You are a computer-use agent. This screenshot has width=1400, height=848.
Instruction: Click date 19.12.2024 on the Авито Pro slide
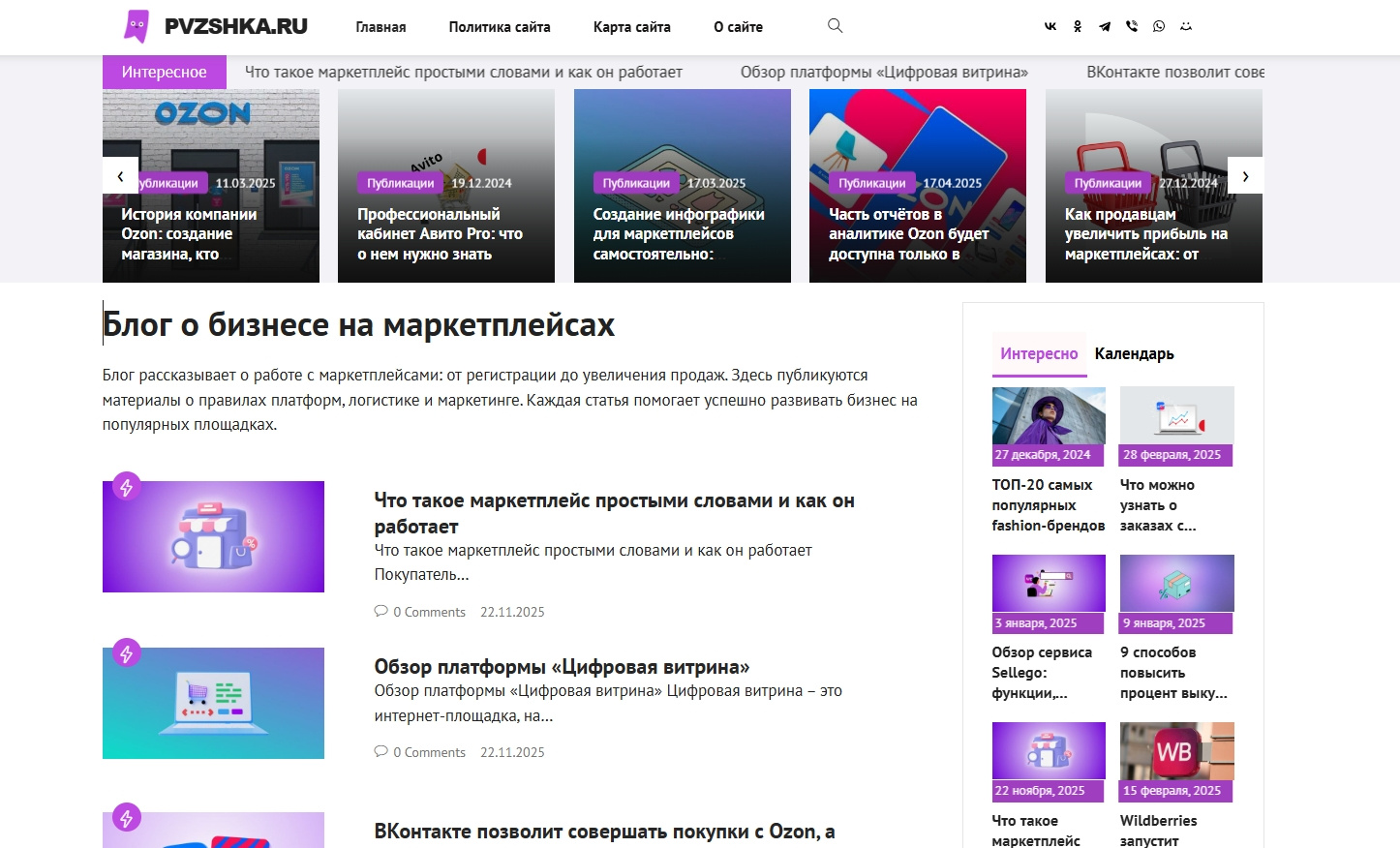tap(481, 183)
